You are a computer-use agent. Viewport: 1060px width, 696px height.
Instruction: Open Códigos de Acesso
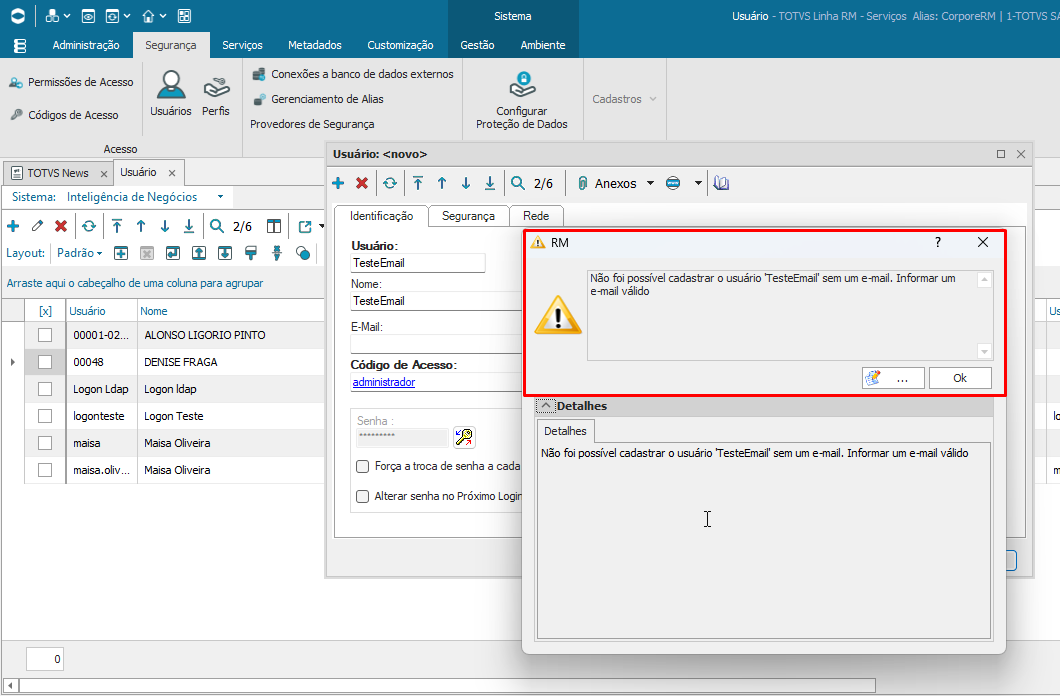64,115
